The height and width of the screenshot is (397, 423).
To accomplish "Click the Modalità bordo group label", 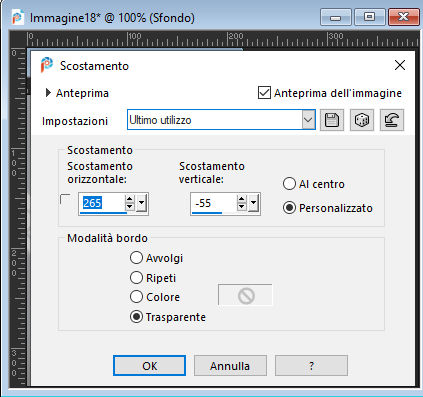I will (107, 238).
